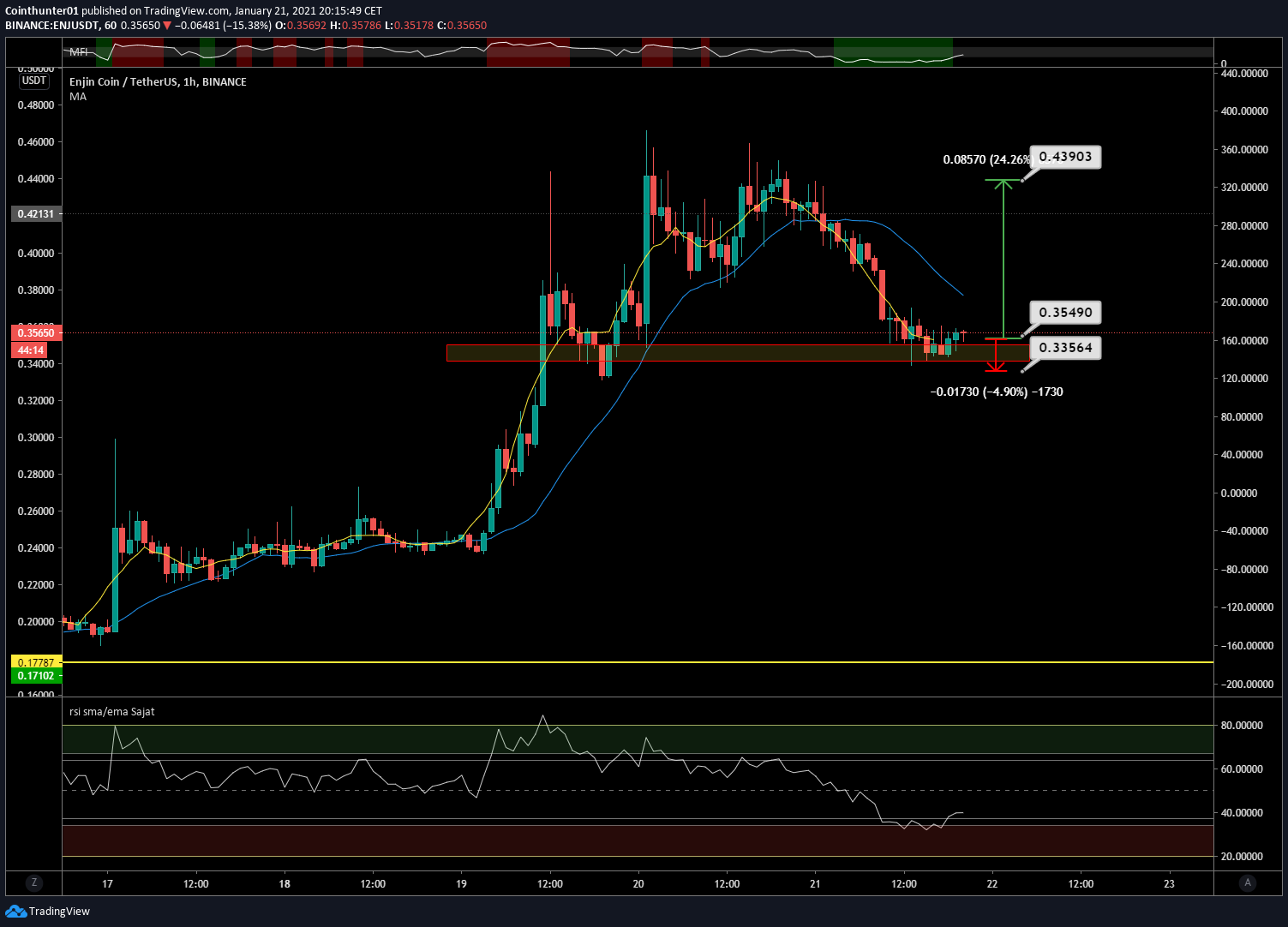The height and width of the screenshot is (927, 1288).
Task: Select the red support zone rectangle
Action: 737,353
